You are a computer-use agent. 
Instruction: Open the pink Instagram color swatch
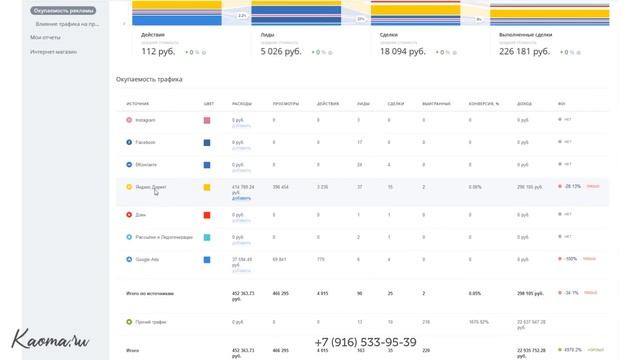(x=207, y=120)
